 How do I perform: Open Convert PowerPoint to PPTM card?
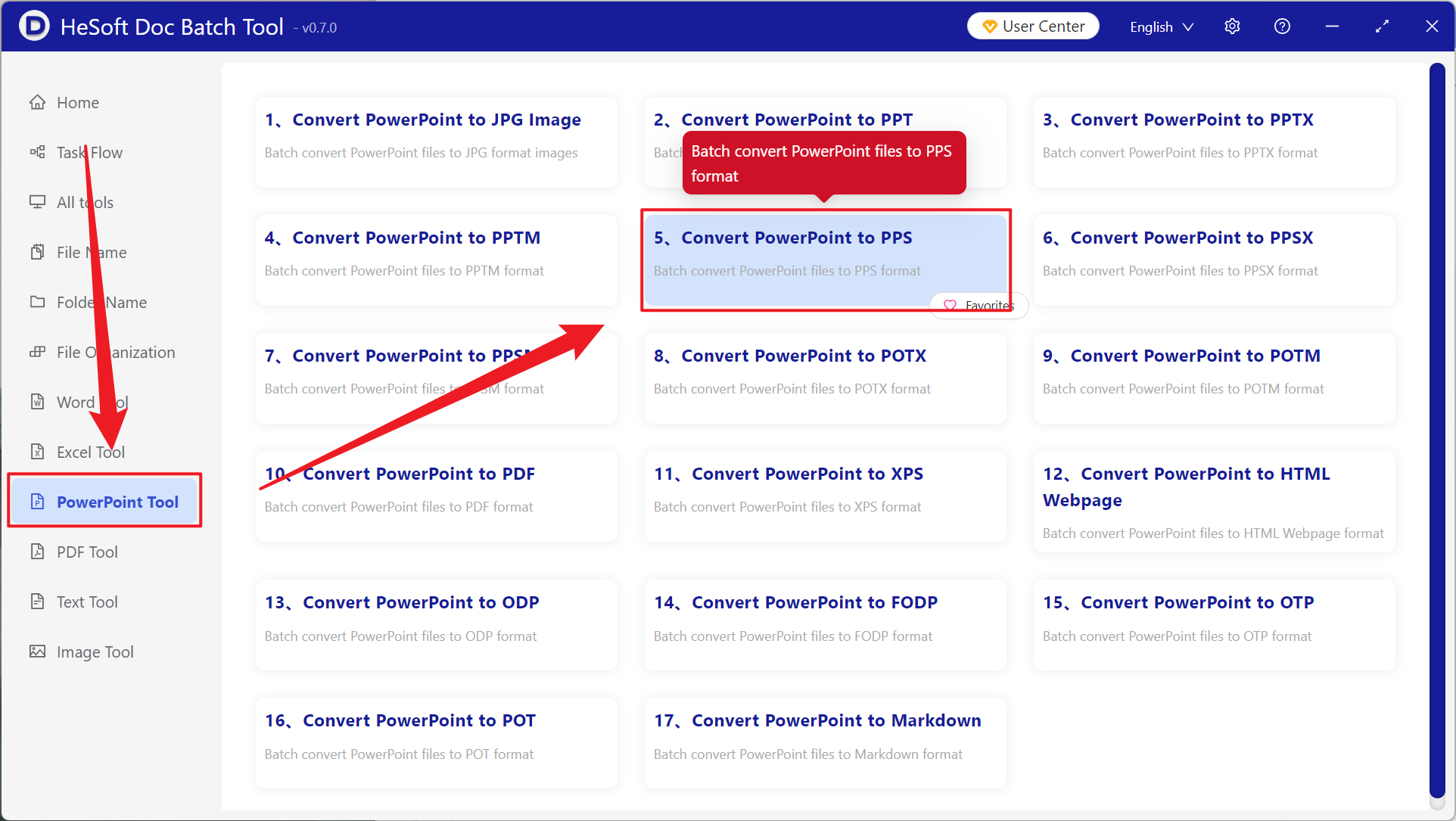(437, 260)
